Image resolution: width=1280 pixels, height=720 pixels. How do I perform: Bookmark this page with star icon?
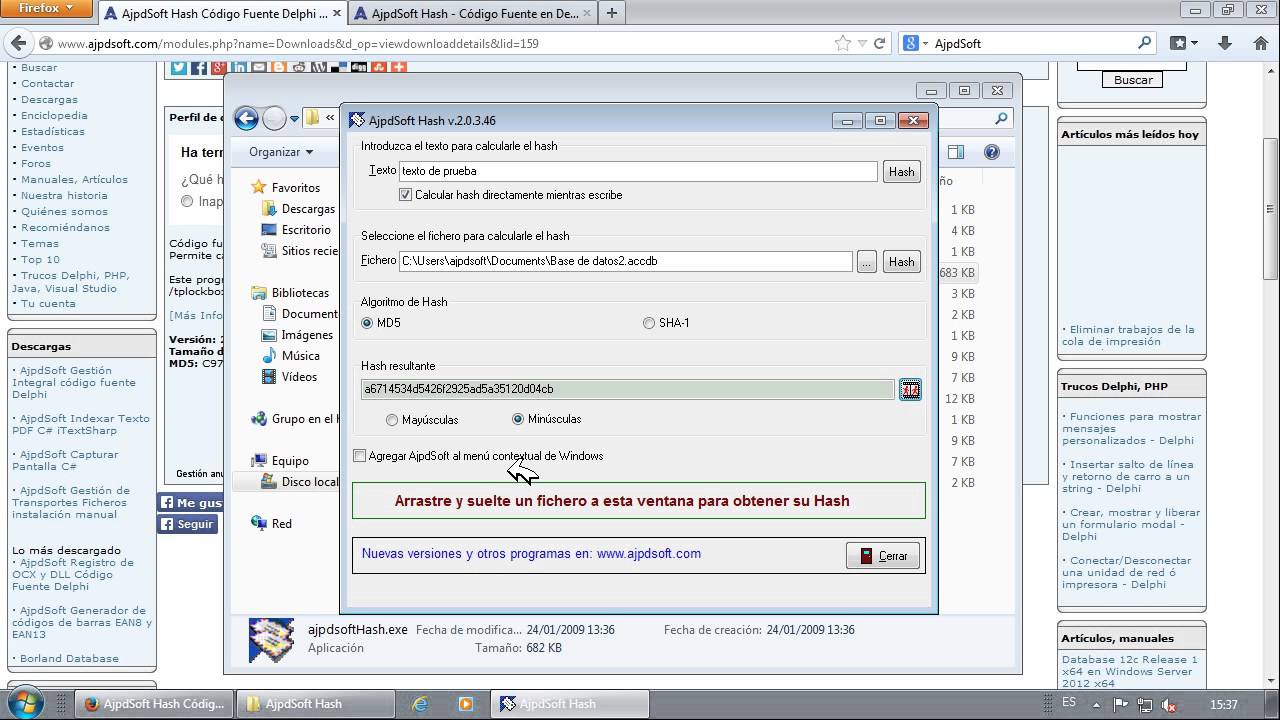tap(843, 43)
